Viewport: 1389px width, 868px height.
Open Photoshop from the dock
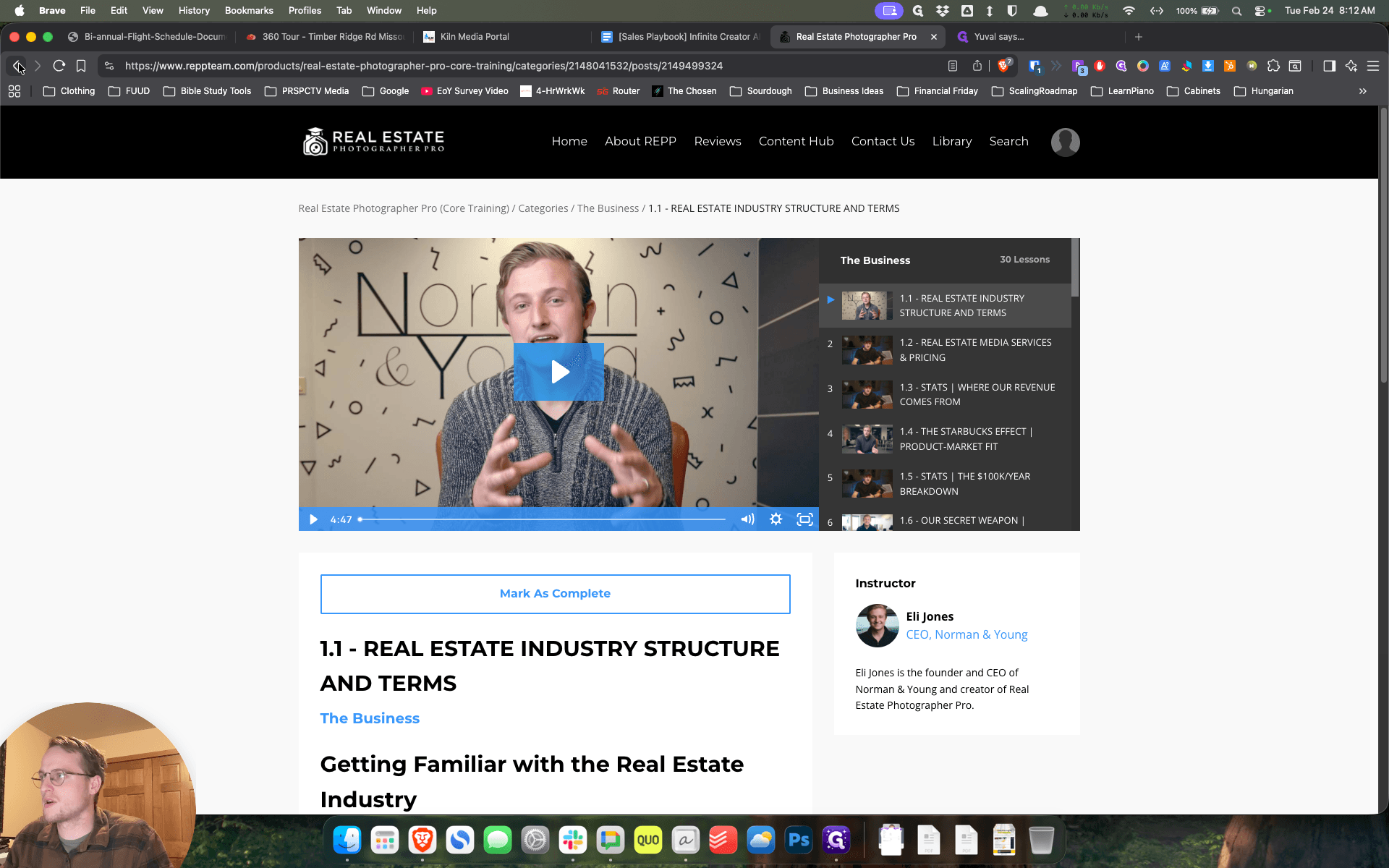pyautogui.click(x=799, y=840)
